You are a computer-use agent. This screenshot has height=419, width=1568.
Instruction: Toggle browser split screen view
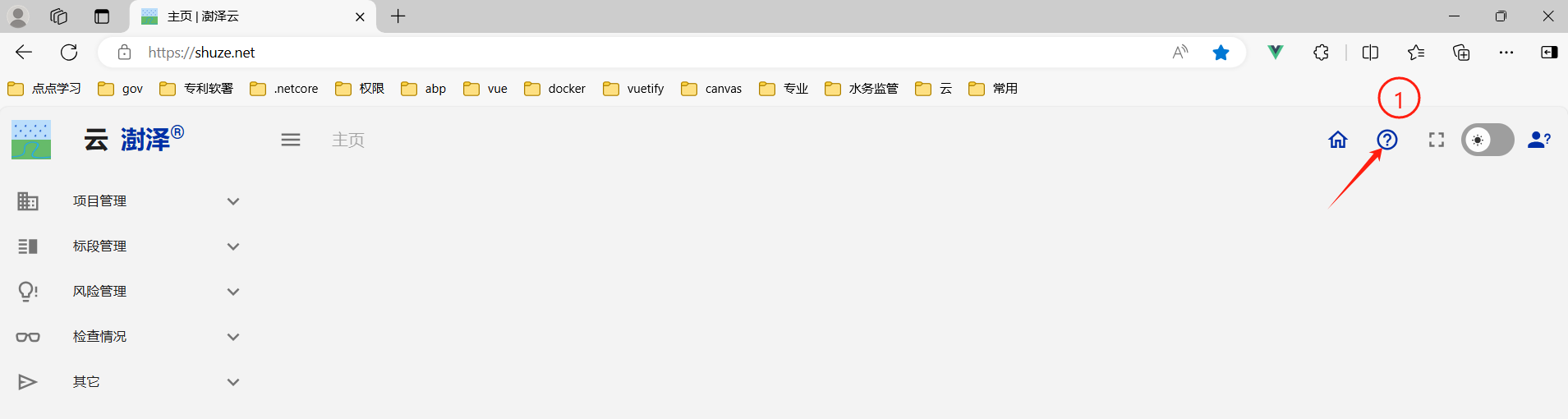(x=1370, y=53)
